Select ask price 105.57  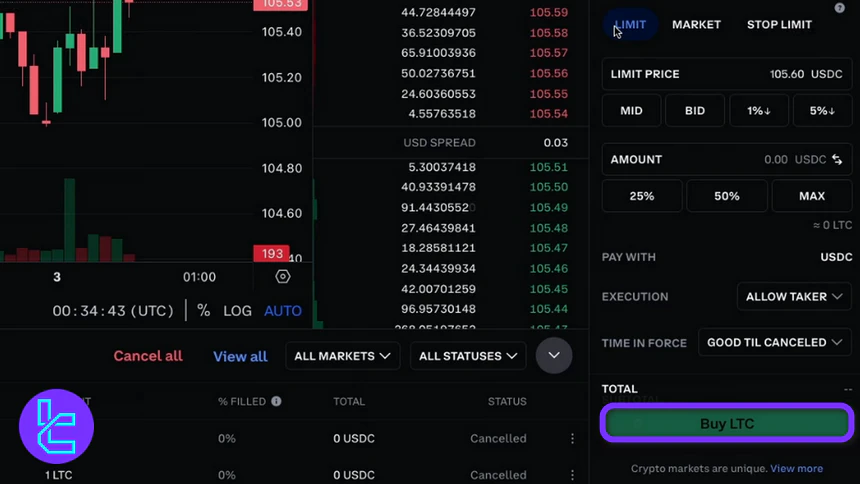pyautogui.click(x=548, y=53)
